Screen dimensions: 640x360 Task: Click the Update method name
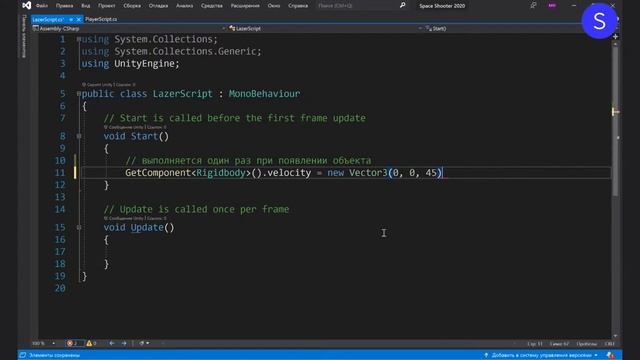[147, 227]
